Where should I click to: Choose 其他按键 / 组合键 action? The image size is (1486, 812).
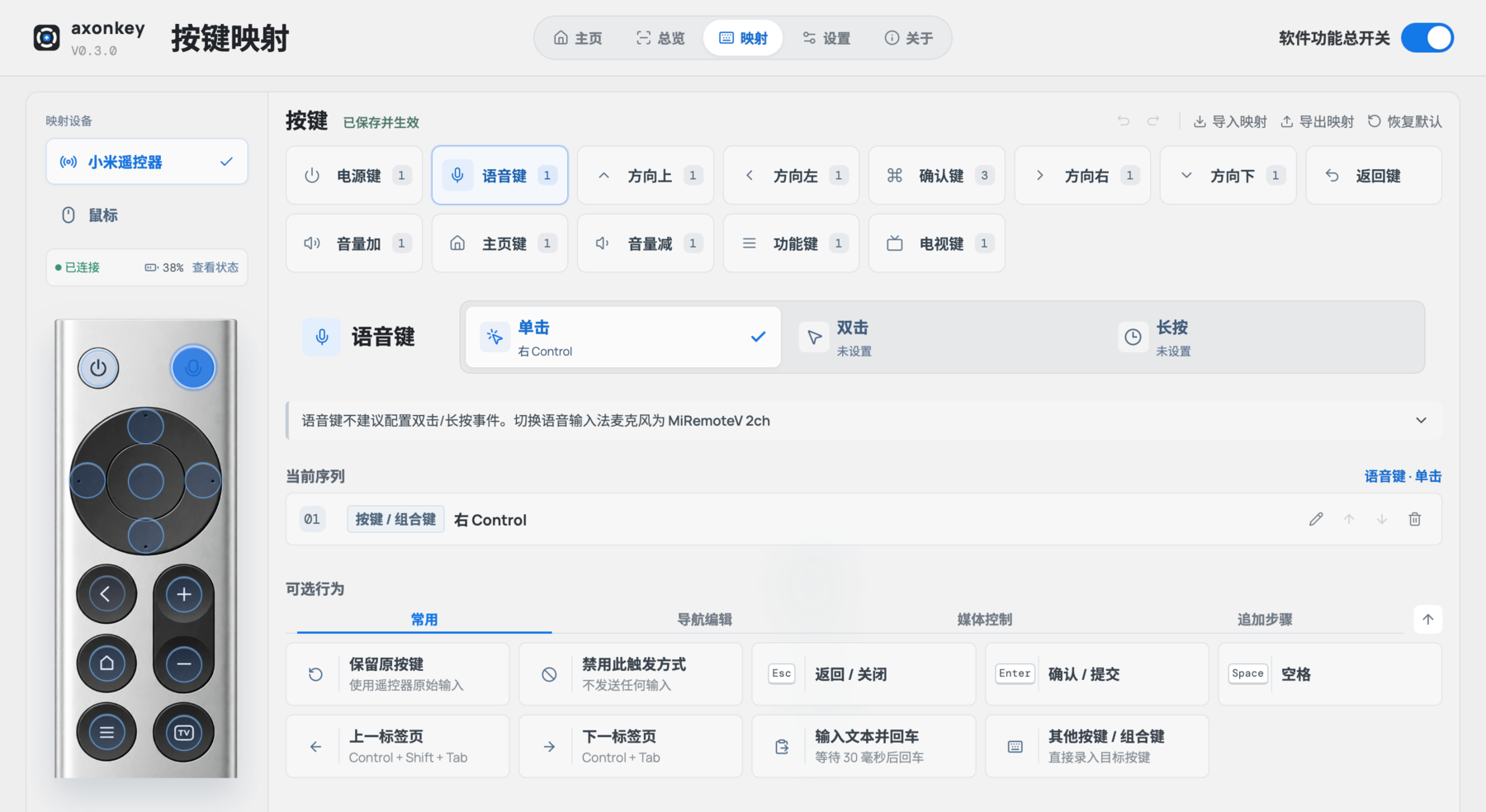click(1096, 746)
